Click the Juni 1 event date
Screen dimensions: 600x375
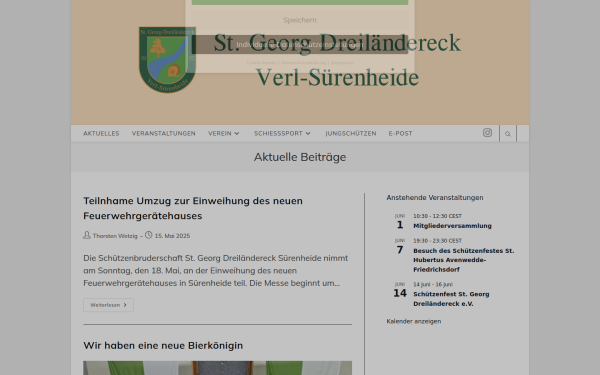[x=400, y=222]
